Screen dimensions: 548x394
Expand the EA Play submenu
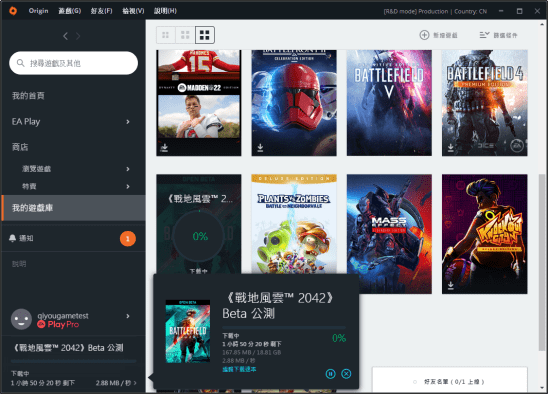128,122
